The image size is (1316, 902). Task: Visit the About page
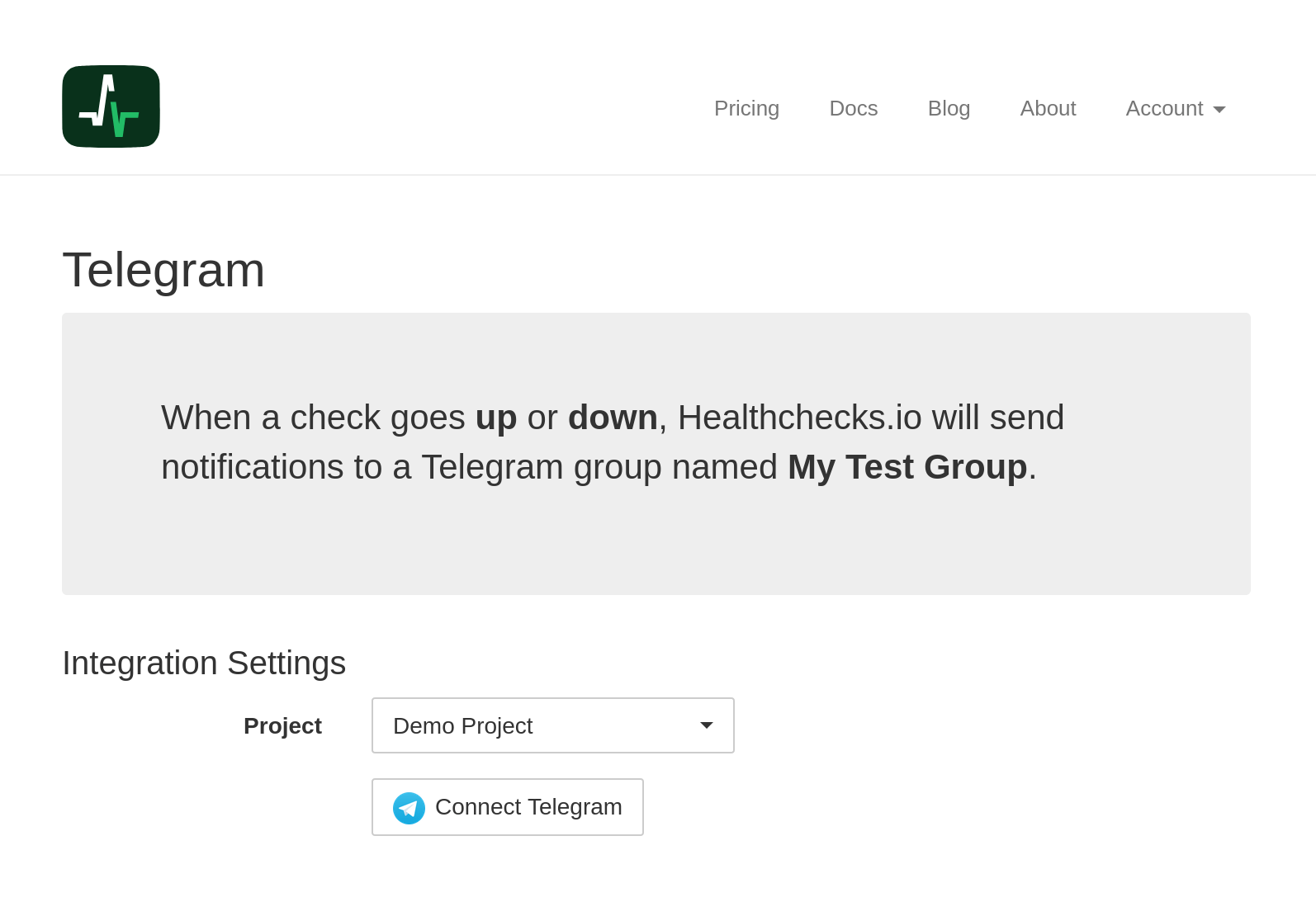(x=1048, y=108)
